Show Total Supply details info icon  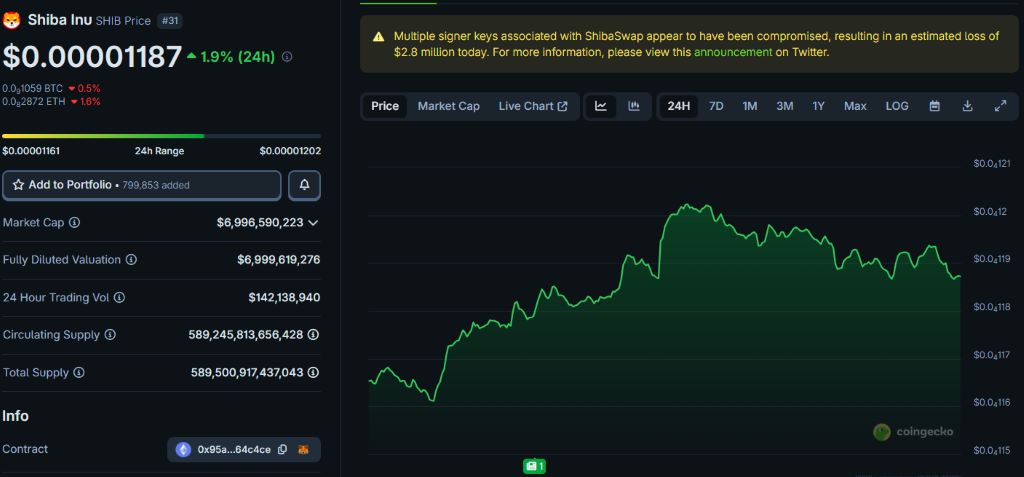tap(313, 372)
